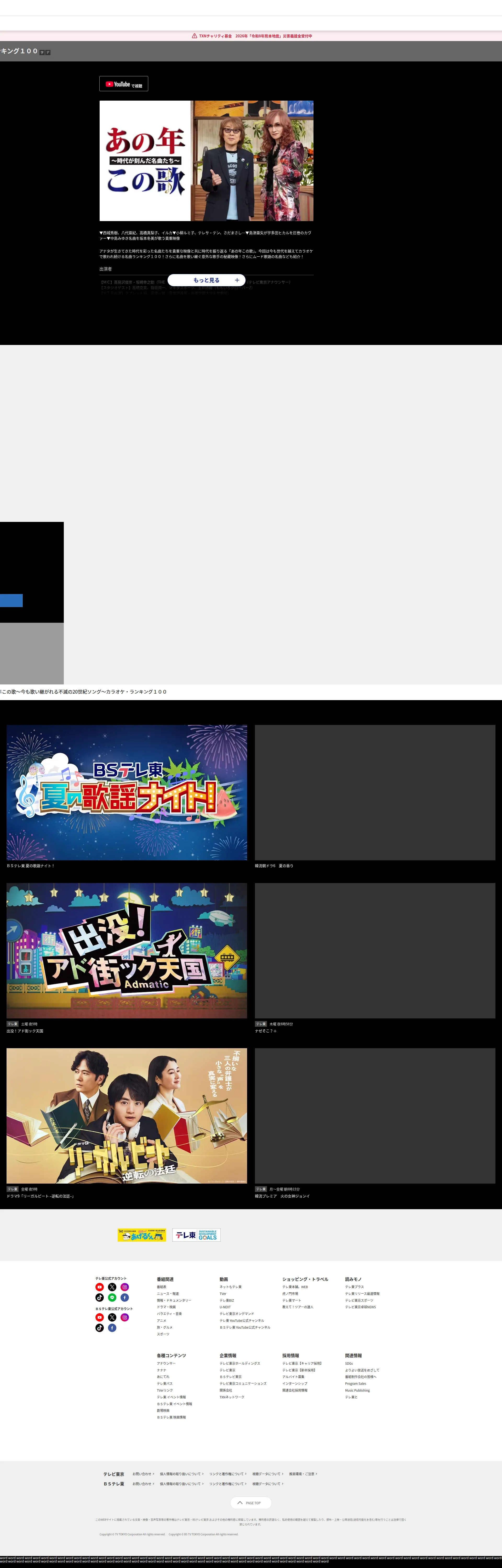Open TV Tokyo's official Facebook account icon
The width and height of the screenshot is (502, 1568).
125,1298
